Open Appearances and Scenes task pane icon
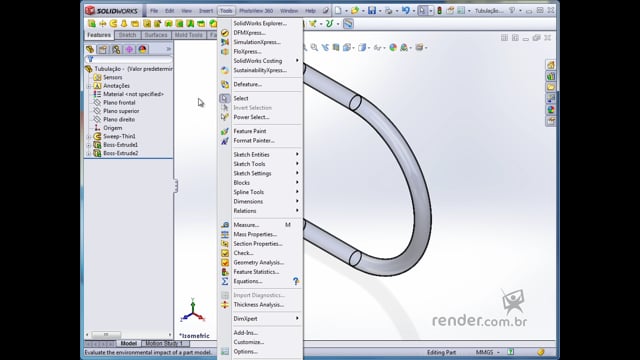640x360 pixels. [x=551, y=110]
